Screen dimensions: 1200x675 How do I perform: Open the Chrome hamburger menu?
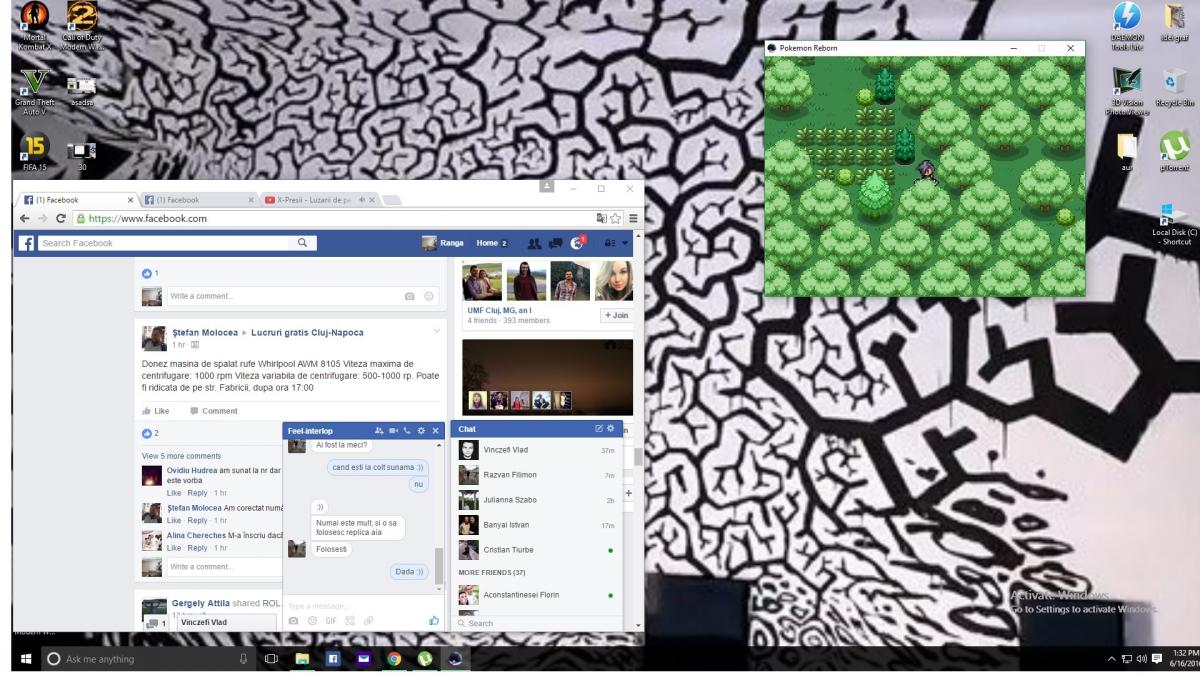[x=633, y=218]
